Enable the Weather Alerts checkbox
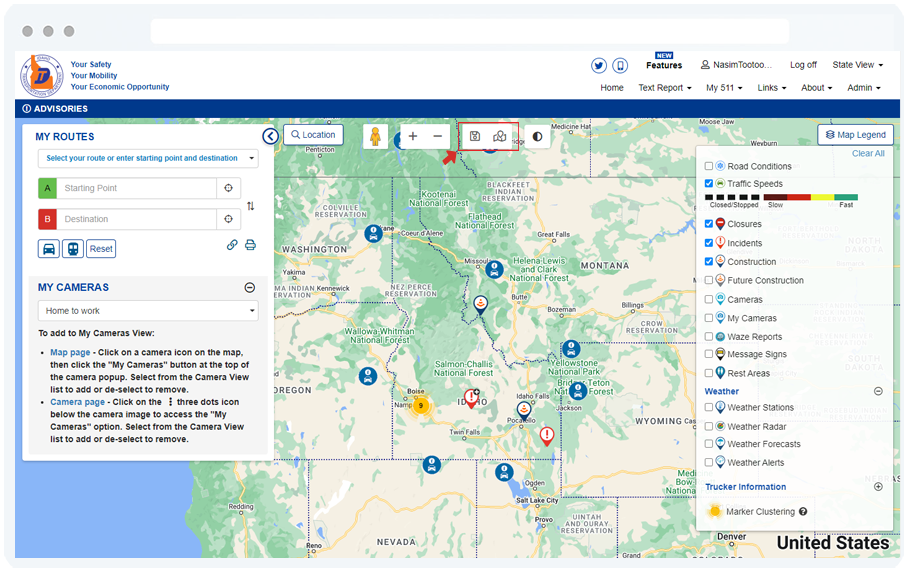 click(709, 462)
